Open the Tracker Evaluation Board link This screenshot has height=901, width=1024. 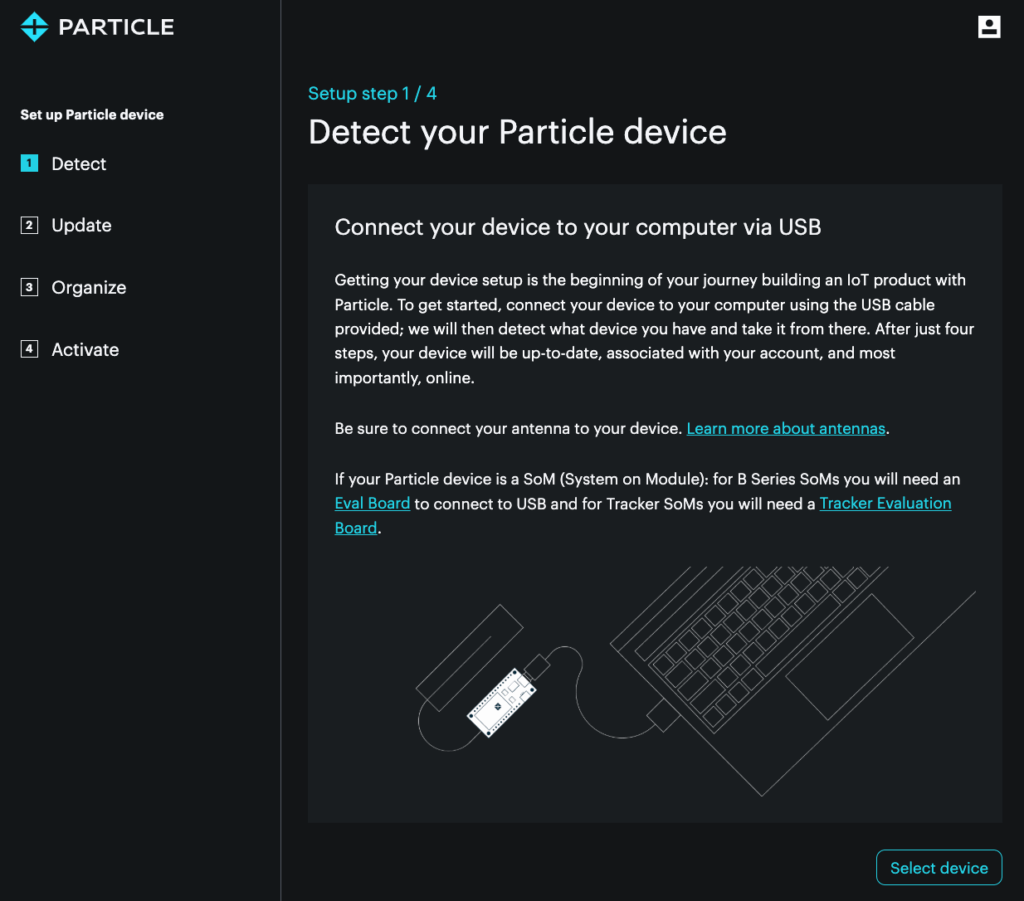pyautogui.click(x=885, y=504)
